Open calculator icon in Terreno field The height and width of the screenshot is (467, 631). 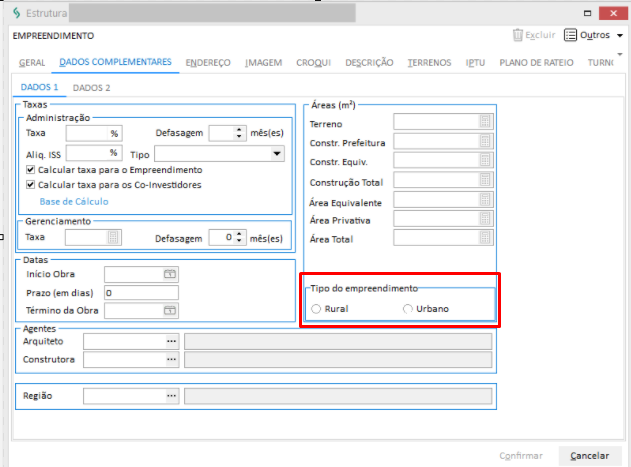[485, 123]
